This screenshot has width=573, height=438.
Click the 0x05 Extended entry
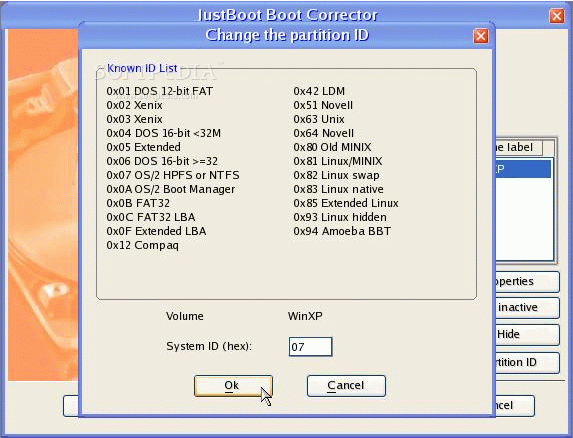(x=144, y=147)
